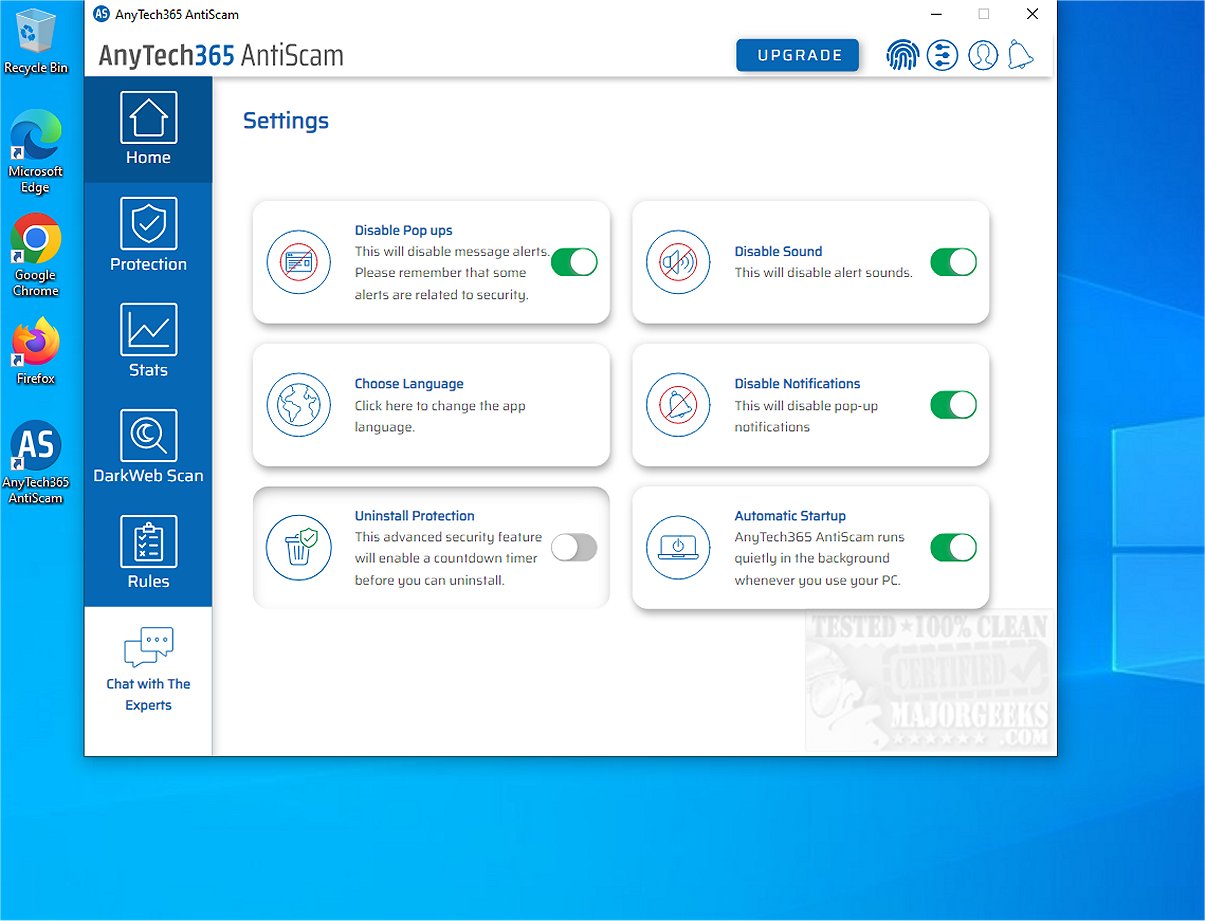The image size is (1205, 921).
Task: Turn off the Disable Pop ups switch
Action: tap(574, 262)
